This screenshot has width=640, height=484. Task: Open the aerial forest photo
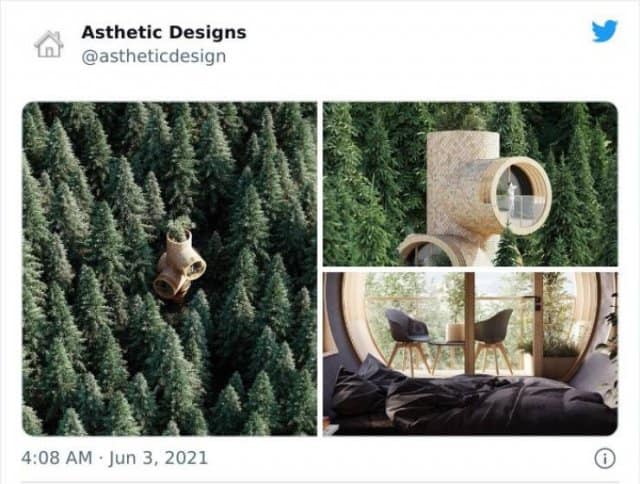(169, 269)
